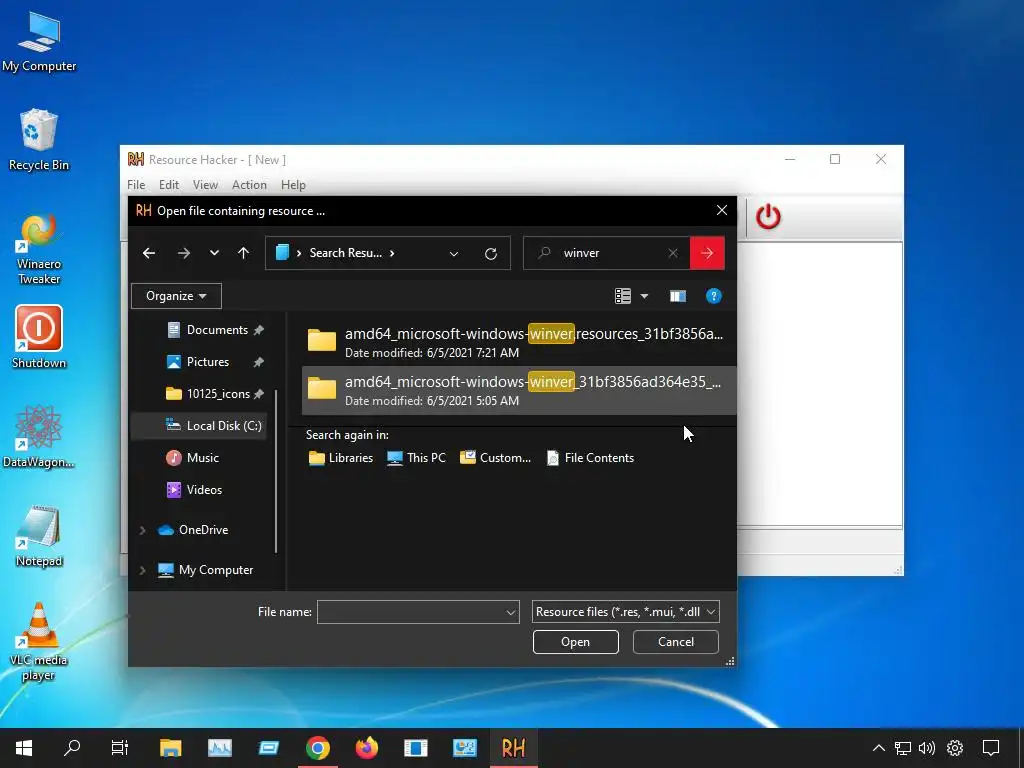The height and width of the screenshot is (768, 1024).
Task: Launch Winaero Tweaker desktop shortcut
Action: 39,249
